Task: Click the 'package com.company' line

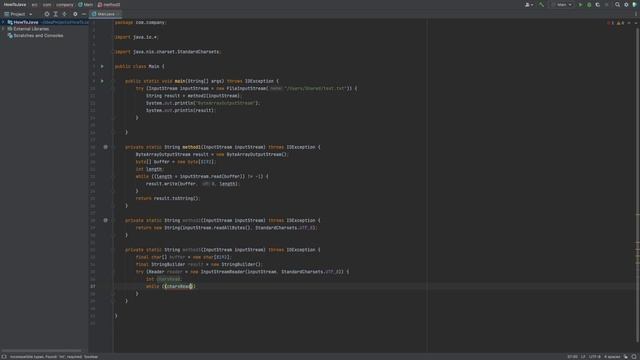Action: coord(140,22)
